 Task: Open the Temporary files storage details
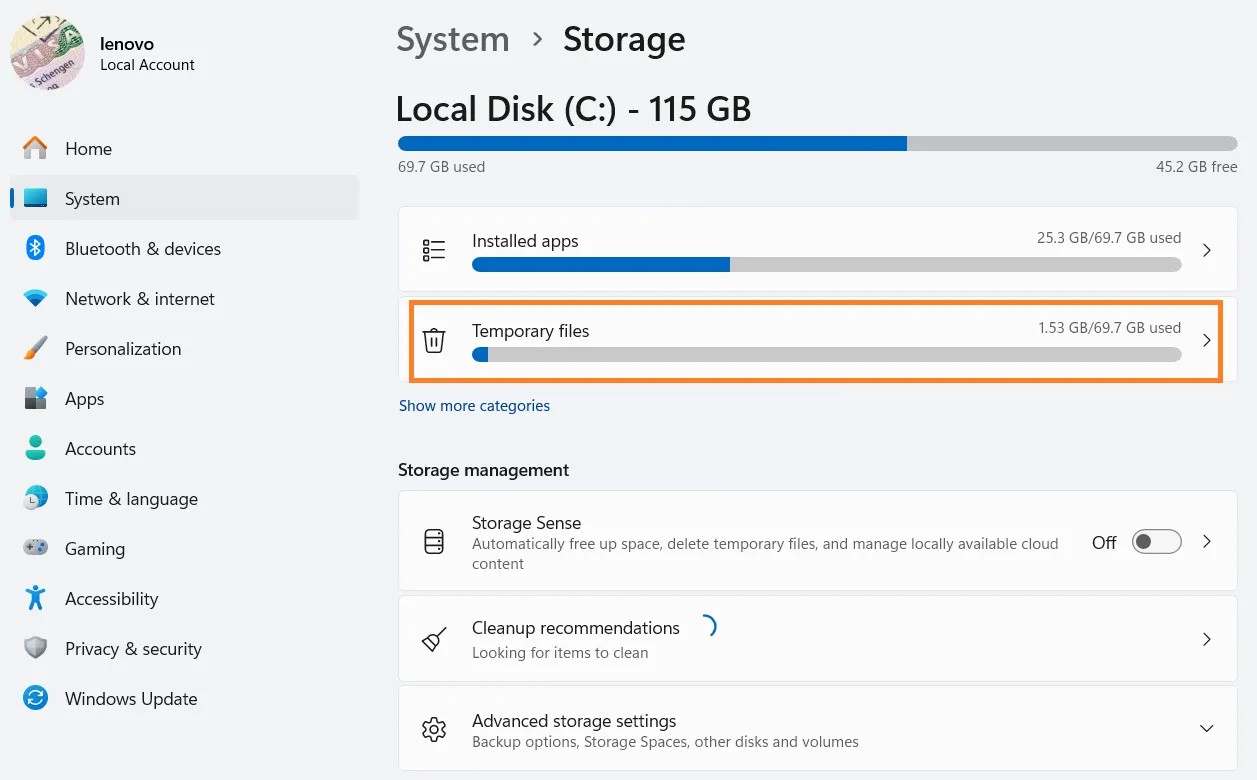coord(817,340)
